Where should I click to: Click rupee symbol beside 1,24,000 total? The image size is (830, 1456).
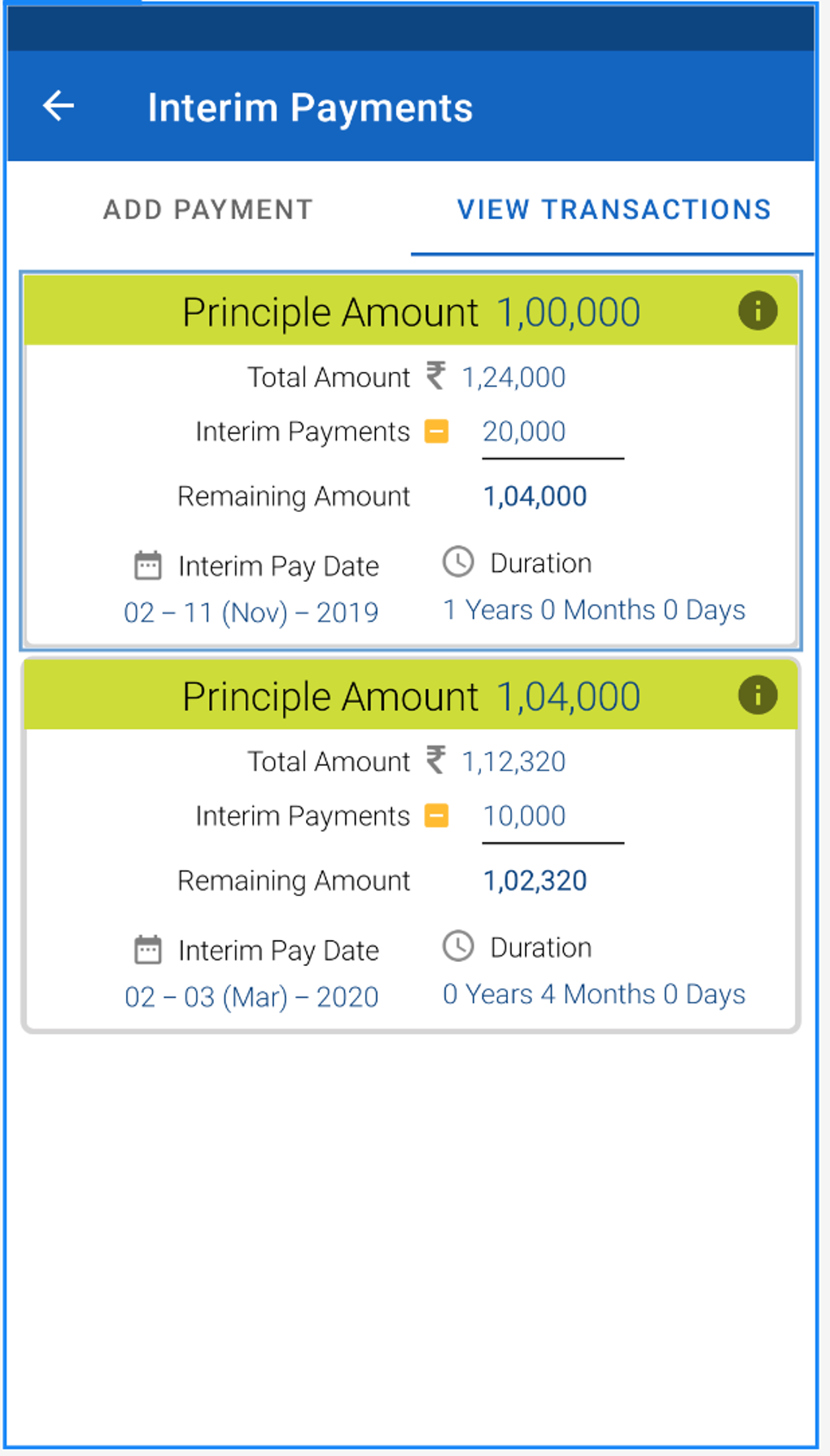436,376
